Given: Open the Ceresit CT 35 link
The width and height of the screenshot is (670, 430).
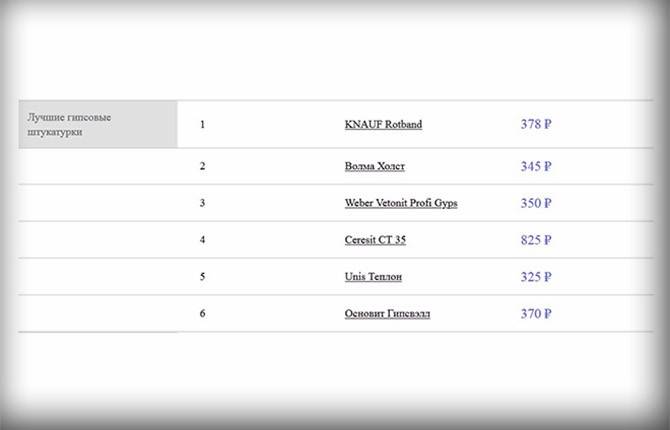Looking at the screenshot, I should tap(375, 240).
